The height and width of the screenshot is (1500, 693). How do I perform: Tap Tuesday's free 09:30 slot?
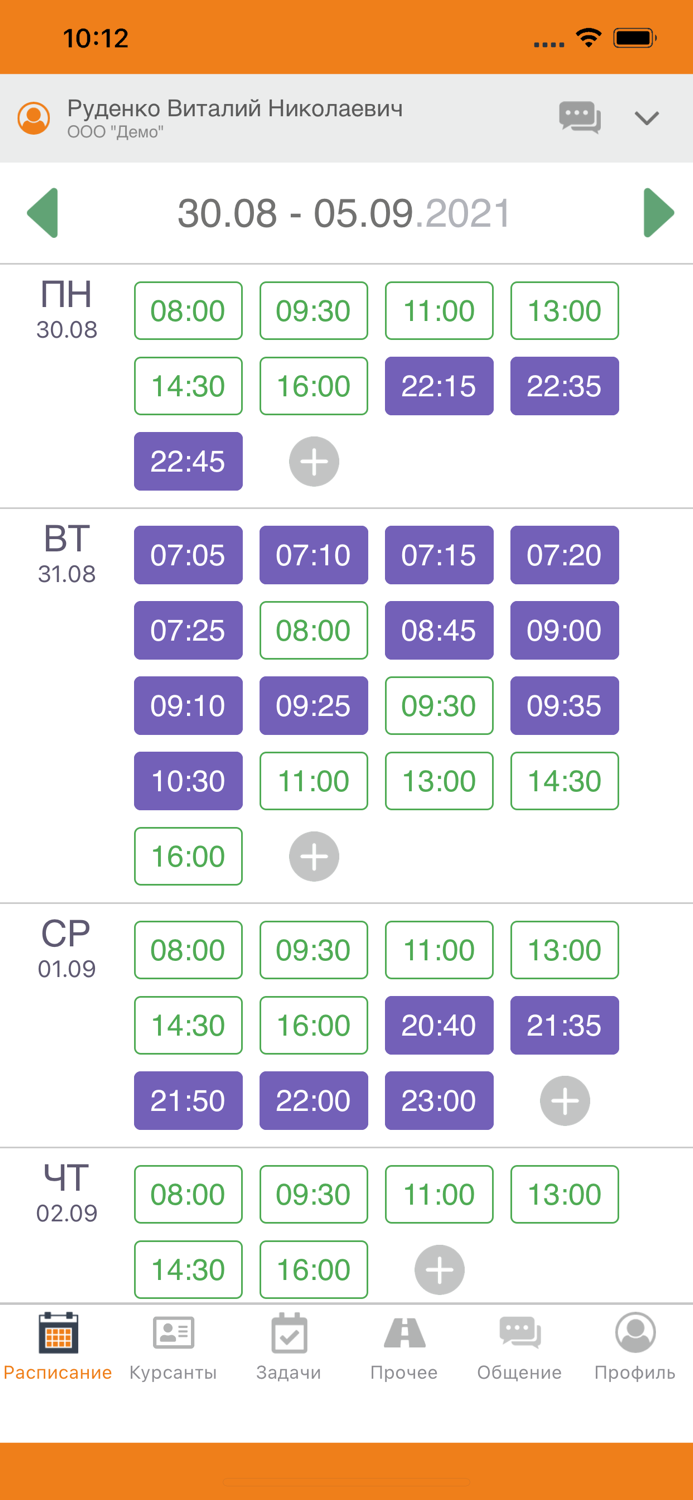point(439,706)
